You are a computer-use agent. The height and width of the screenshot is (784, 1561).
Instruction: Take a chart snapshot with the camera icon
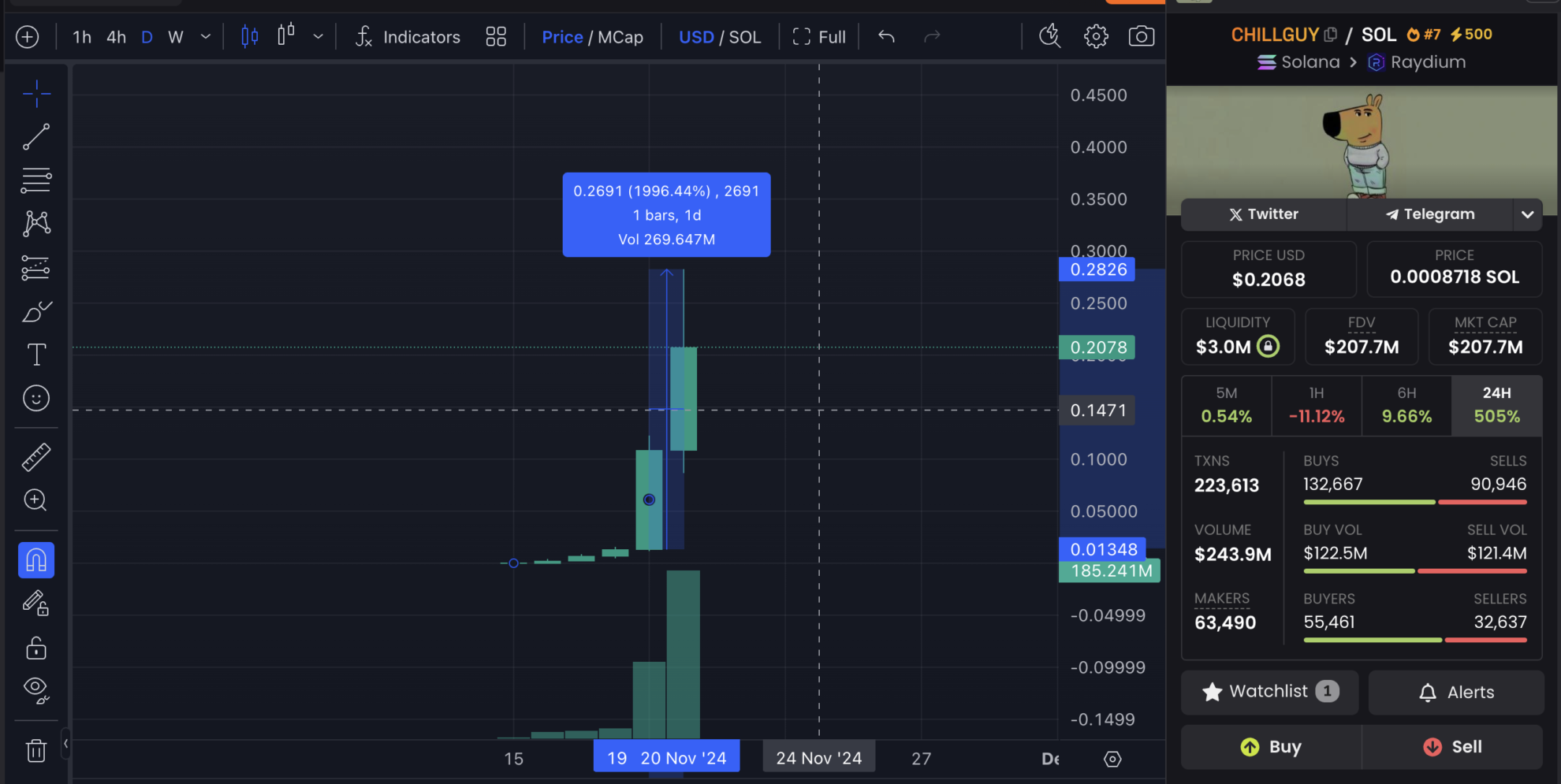(x=1142, y=36)
